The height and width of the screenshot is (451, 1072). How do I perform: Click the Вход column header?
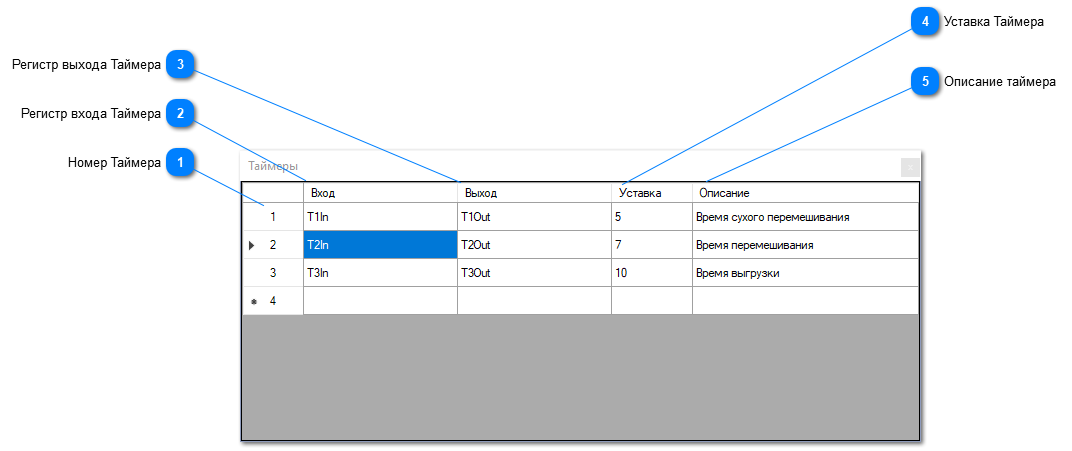pyautogui.click(x=380, y=193)
